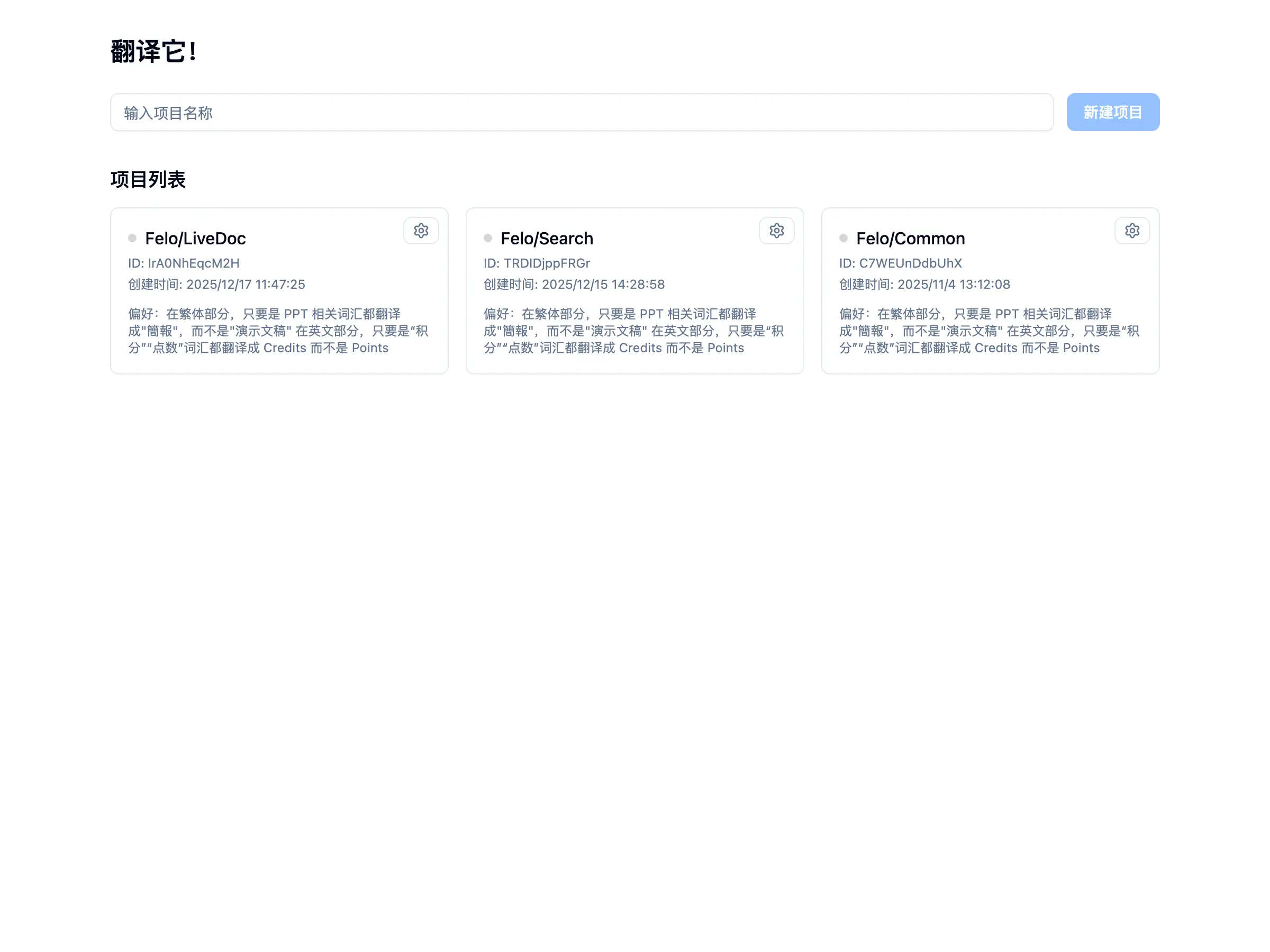Viewport: 1270px width, 952px height.
Task: Click the 翻译它! page title
Action: coord(154,52)
